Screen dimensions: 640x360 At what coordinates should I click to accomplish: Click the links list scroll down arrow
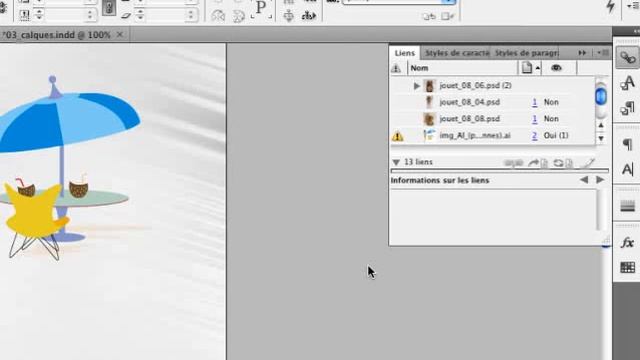tap(601, 138)
